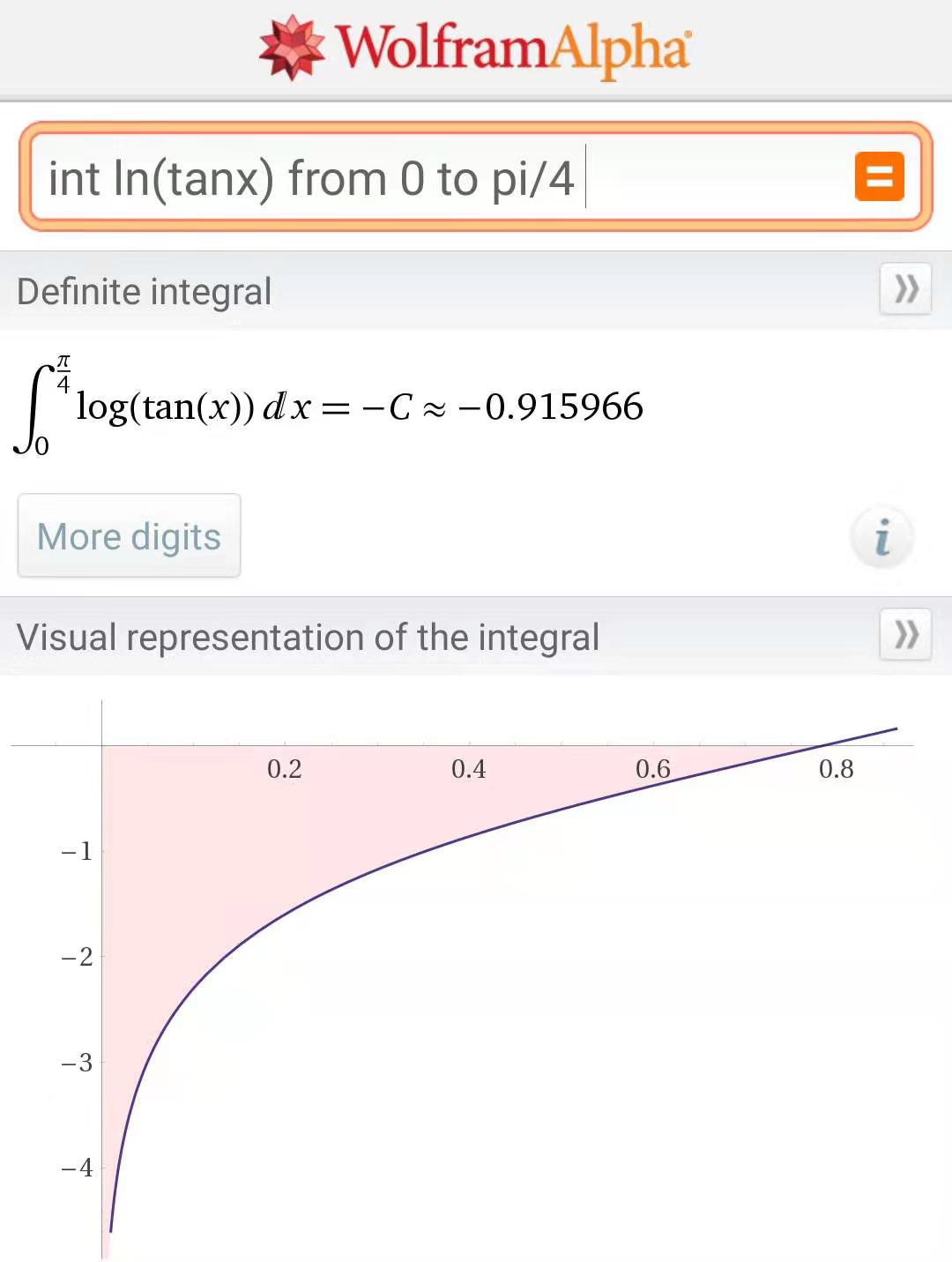Click the 0.8 tick label on x-axis

click(836, 769)
